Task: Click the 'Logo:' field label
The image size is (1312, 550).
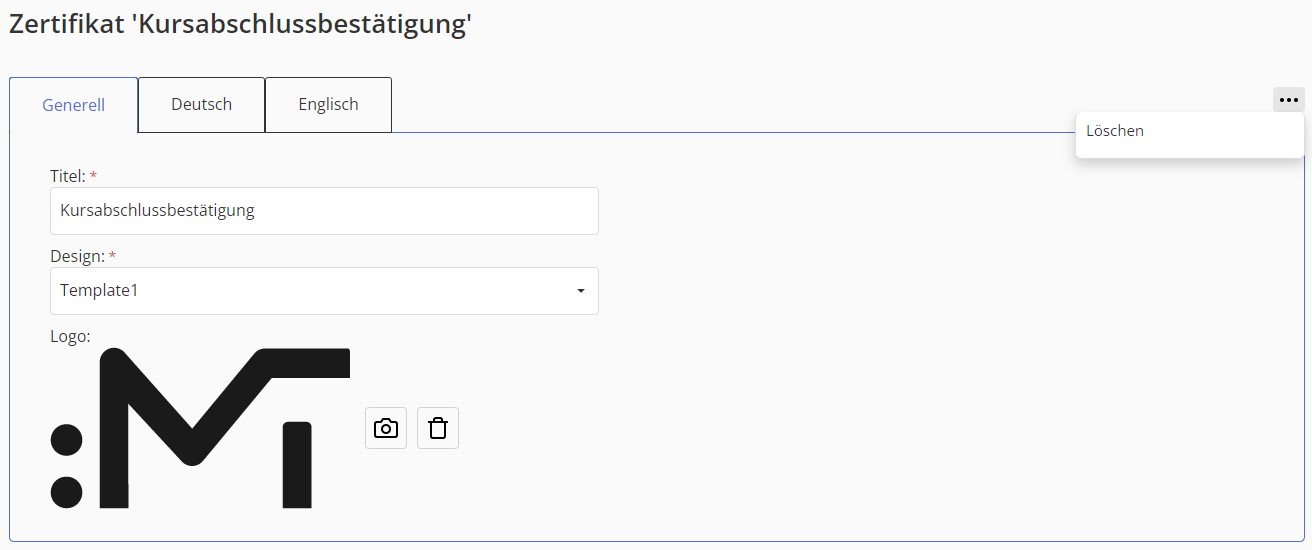Action: coord(70,336)
